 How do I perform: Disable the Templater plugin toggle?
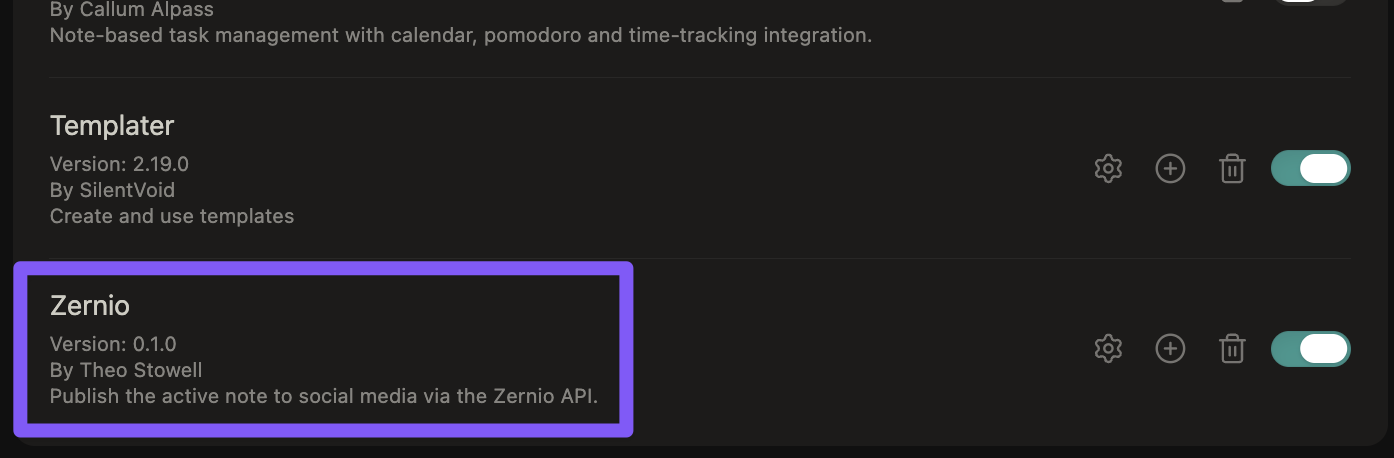point(1311,169)
